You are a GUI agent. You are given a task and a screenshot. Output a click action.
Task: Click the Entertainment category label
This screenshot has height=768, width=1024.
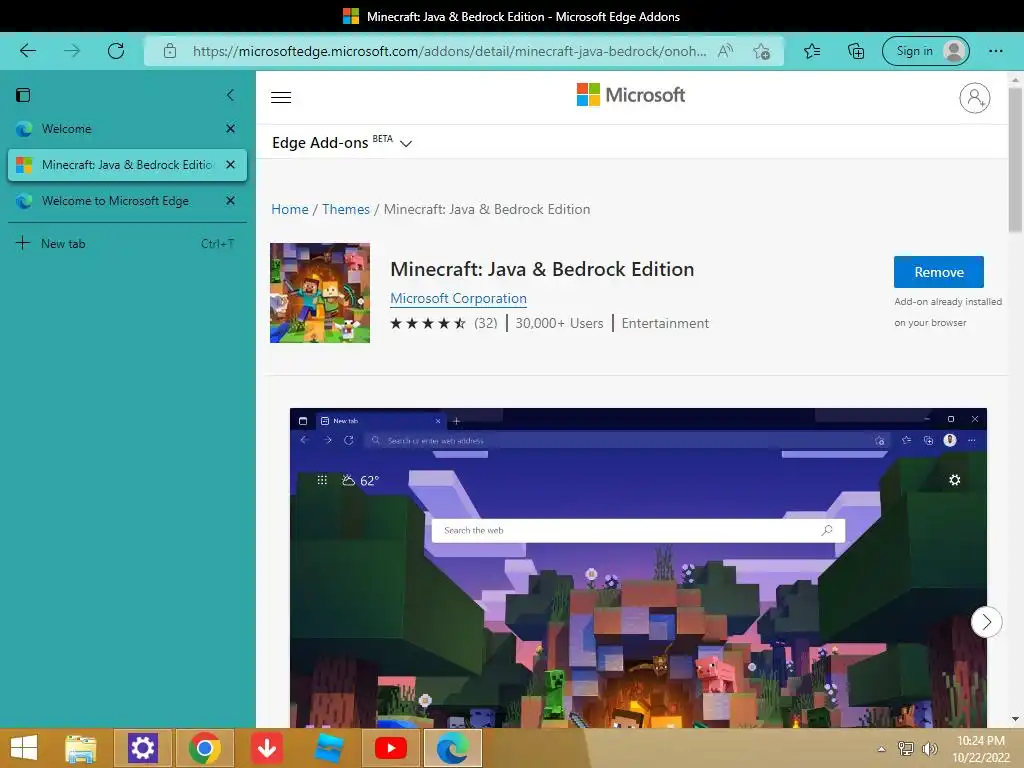click(665, 323)
